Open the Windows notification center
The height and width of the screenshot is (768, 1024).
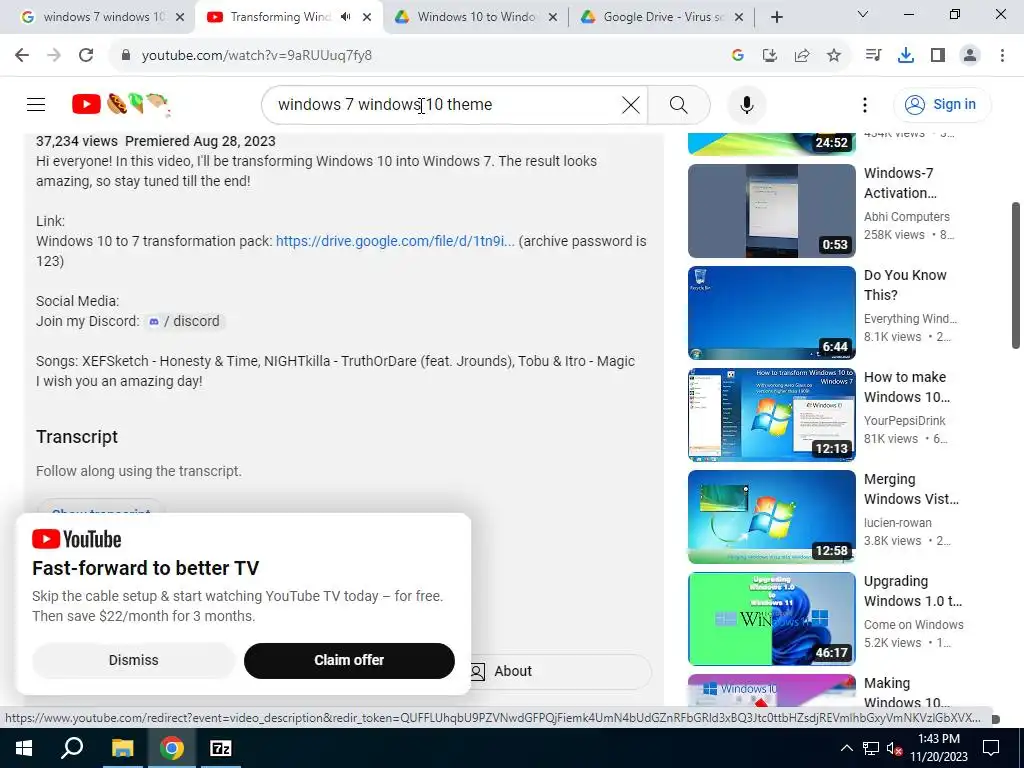pos(991,748)
